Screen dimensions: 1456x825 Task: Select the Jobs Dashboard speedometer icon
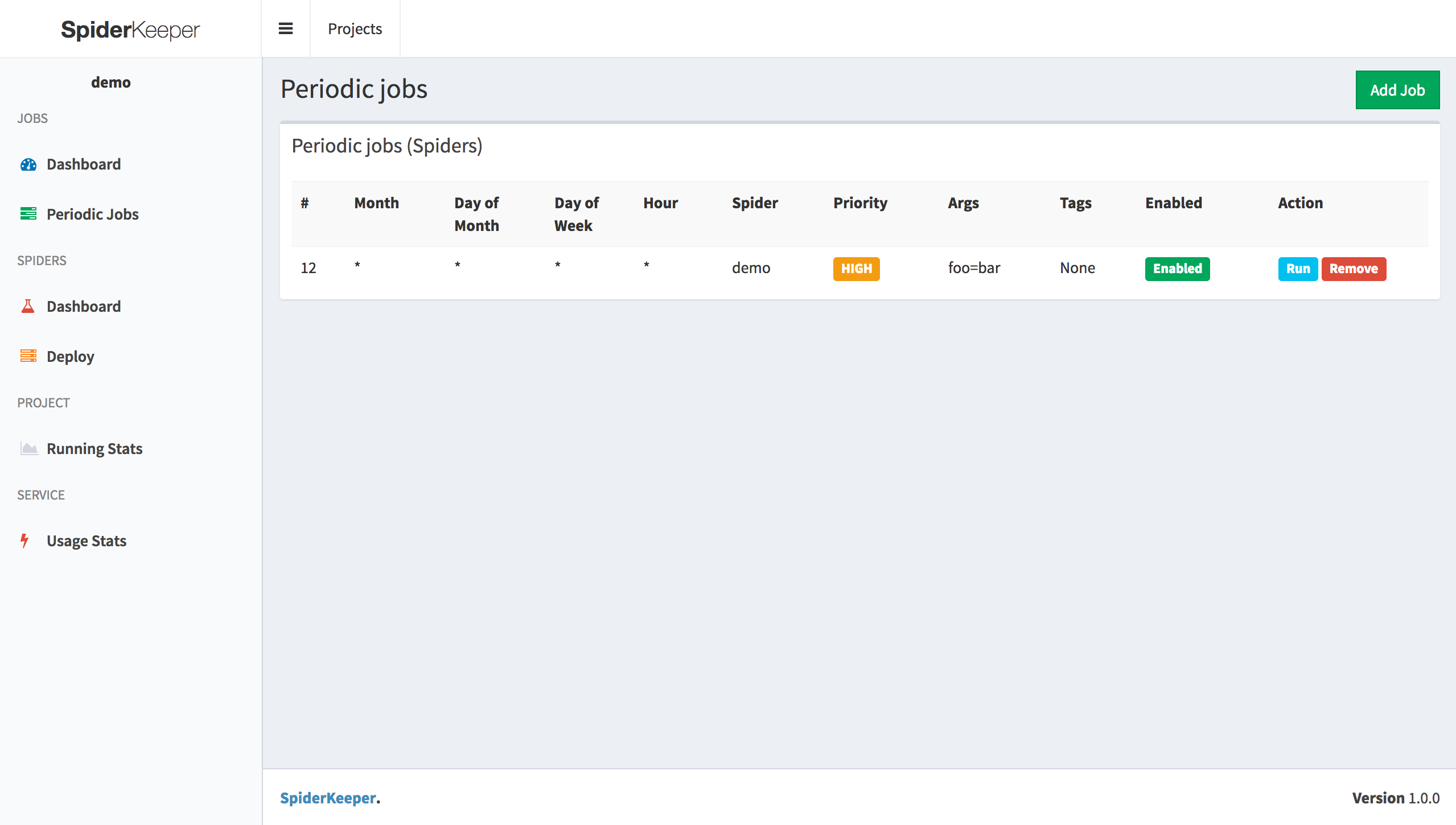click(x=28, y=164)
